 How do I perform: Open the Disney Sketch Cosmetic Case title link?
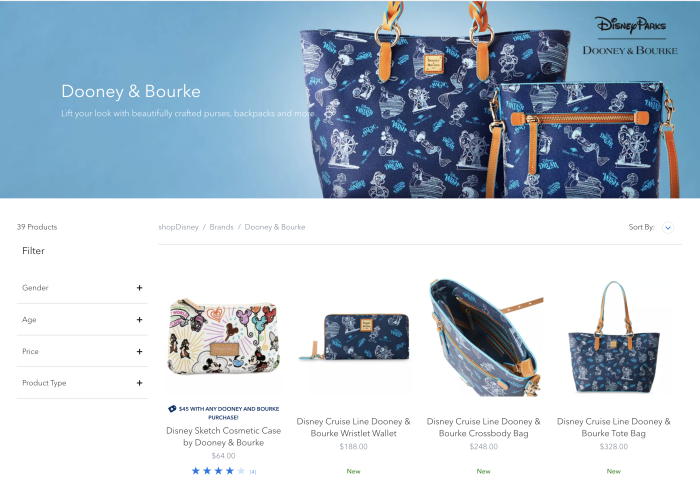pyautogui.click(x=223, y=437)
